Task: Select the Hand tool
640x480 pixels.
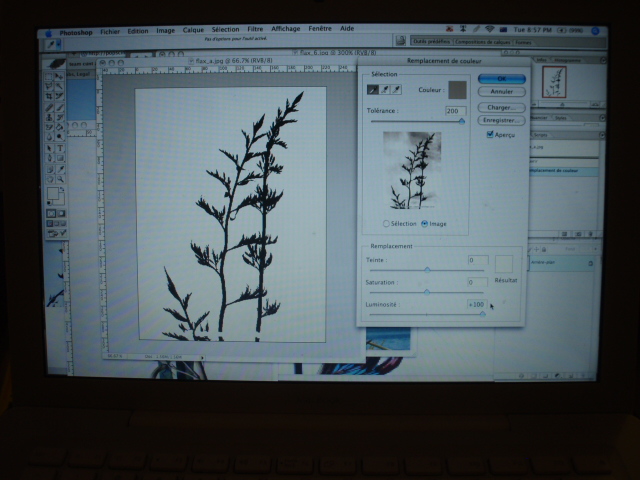Action: [x=49, y=179]
